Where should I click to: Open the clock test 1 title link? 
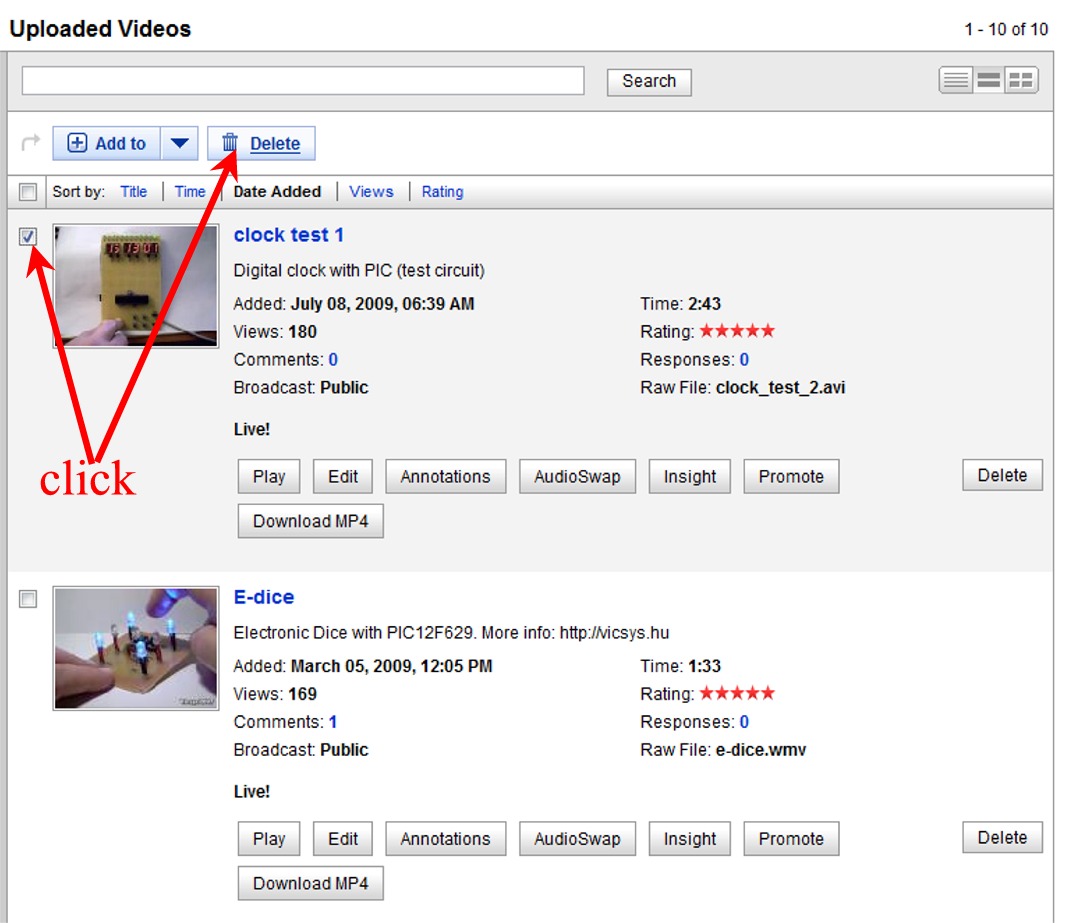point(289,235)
